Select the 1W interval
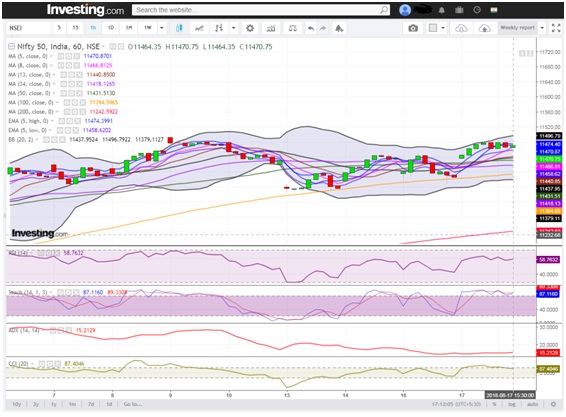 tap(147, 28)
